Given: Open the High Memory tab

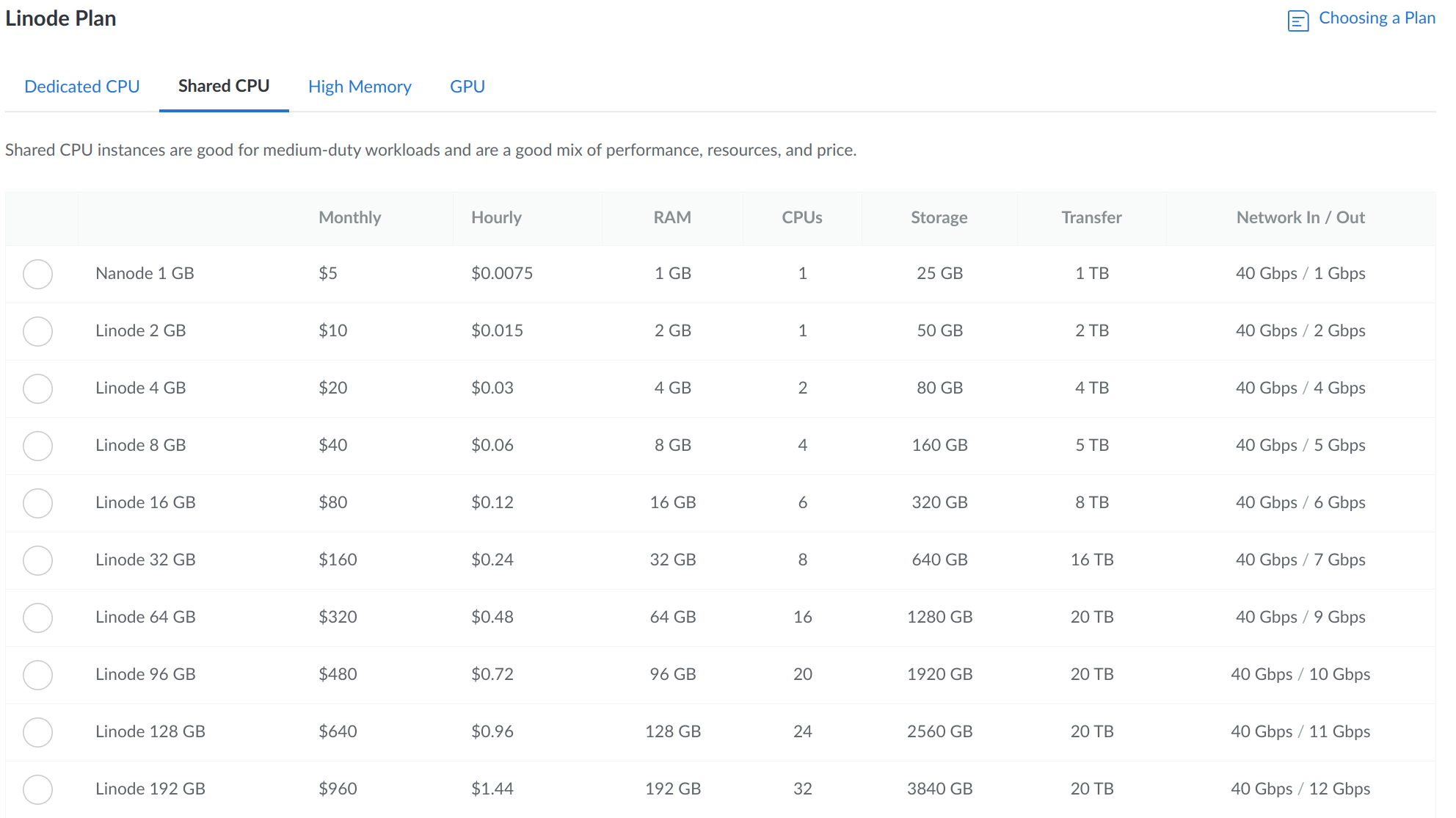Looking at the screenshot, I should tap(360, 87).
